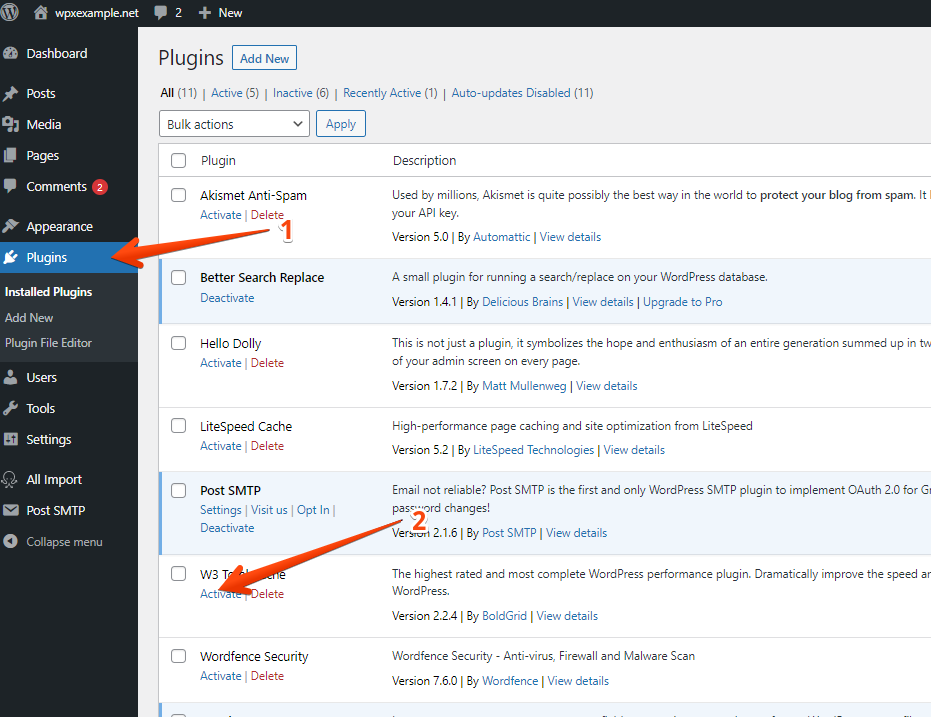Click the Users person icon
This screenshot has width=931, height=717.
coord(10,377)
